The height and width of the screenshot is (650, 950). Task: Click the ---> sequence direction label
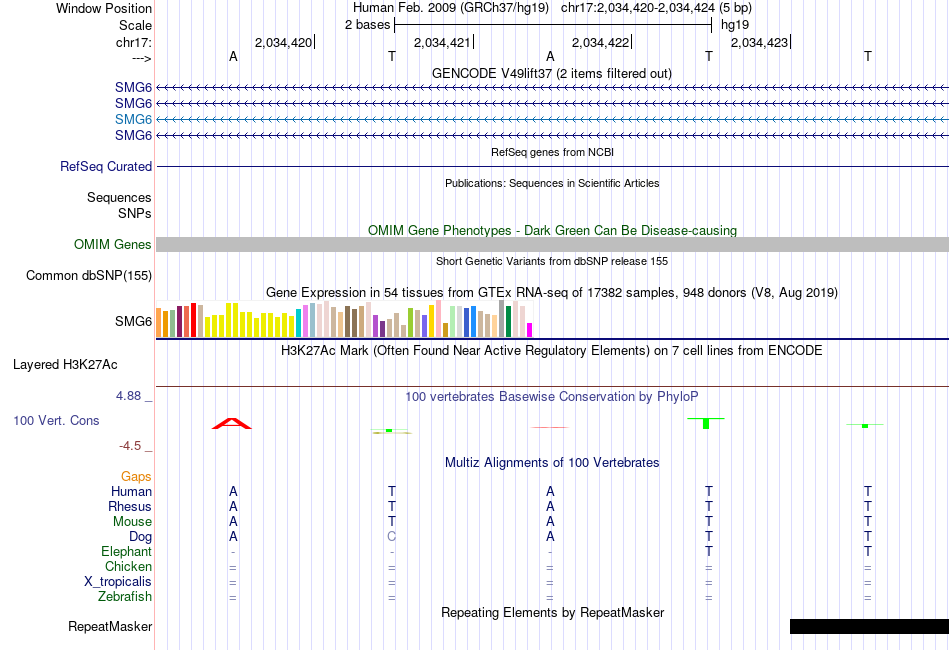[141, 58]
